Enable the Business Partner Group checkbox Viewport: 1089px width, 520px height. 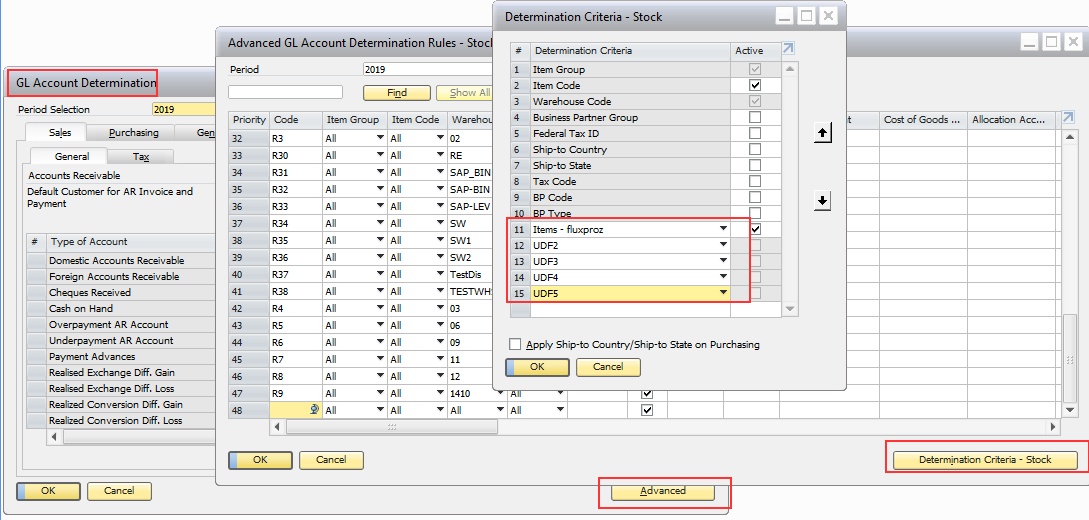[x=755, y=118]
